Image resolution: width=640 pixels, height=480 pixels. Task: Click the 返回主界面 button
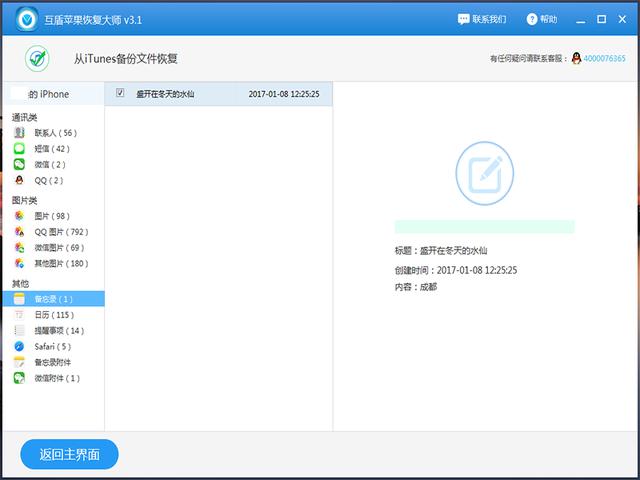tap(69, 454)
